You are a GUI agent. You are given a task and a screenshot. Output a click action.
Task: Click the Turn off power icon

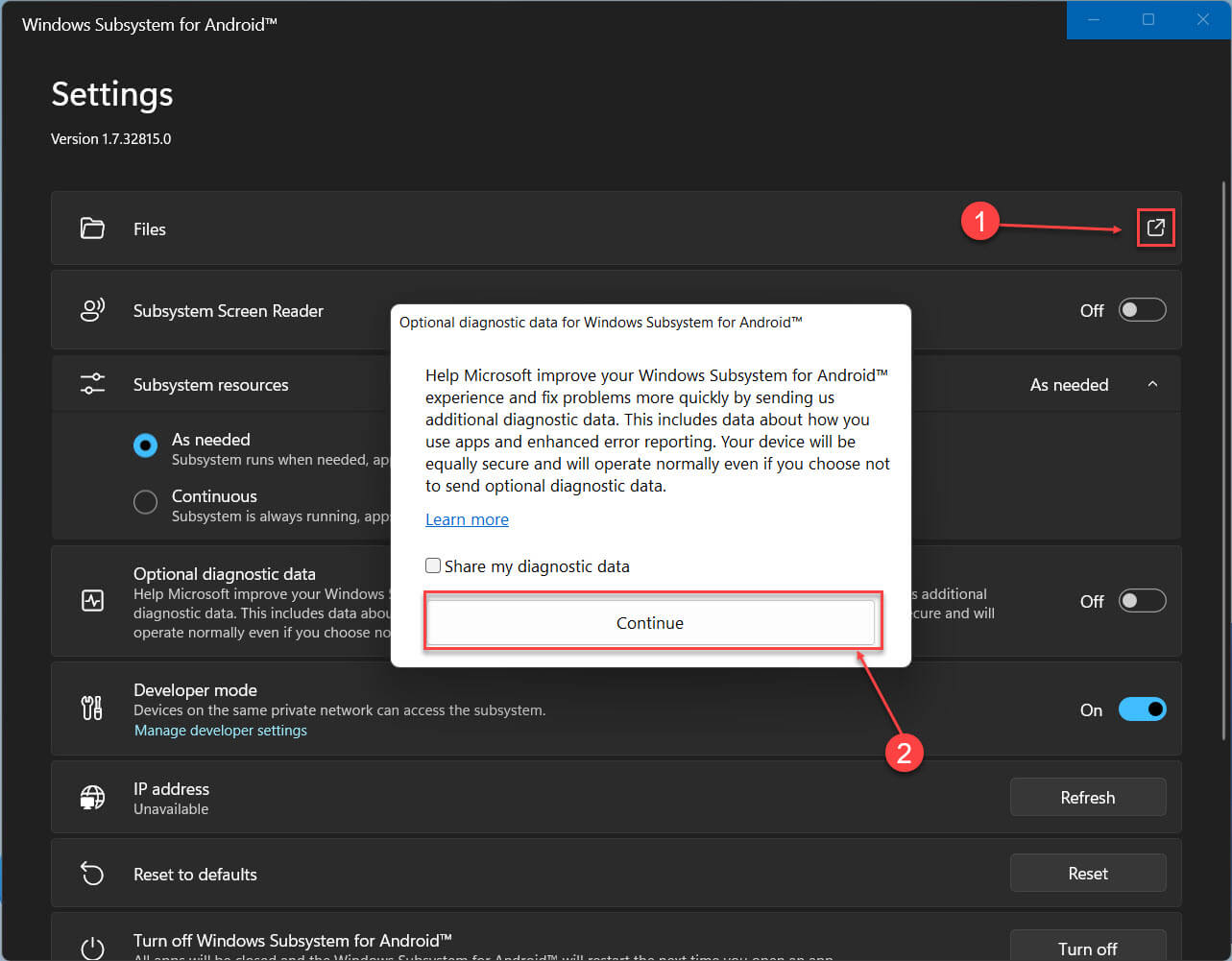pyautogui.click(x=92, y=949)
